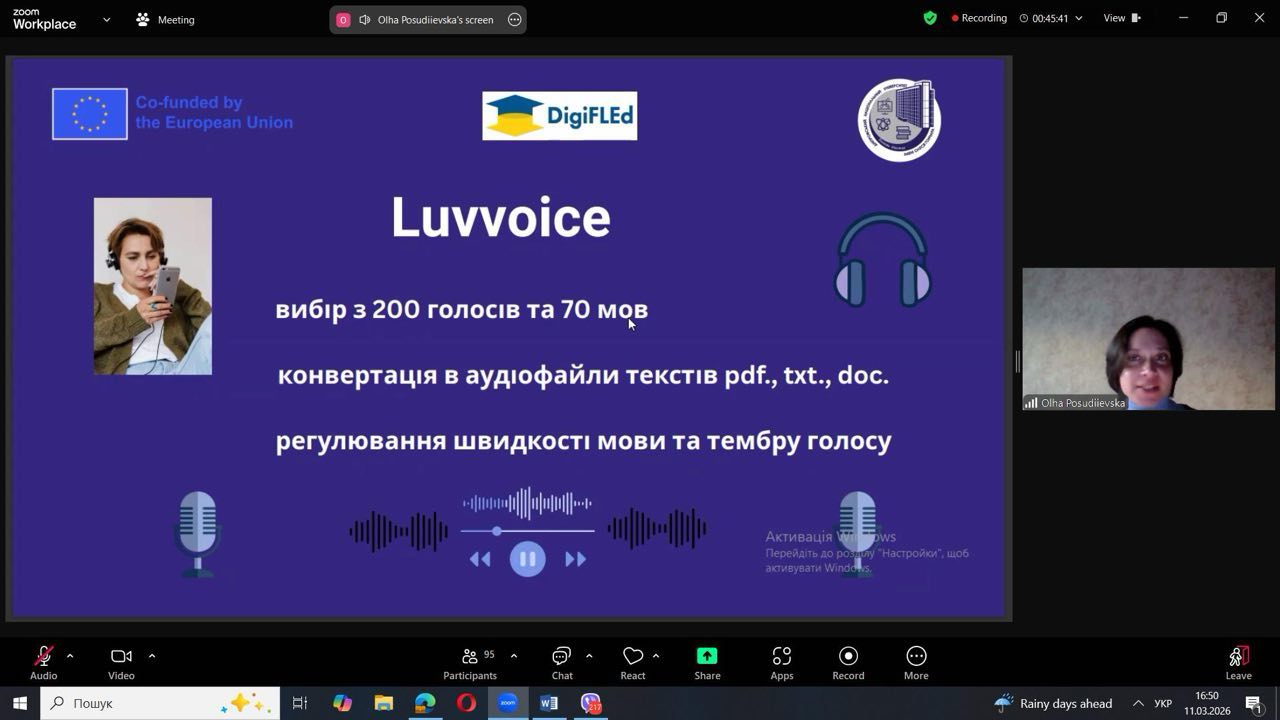Expand the Participants options chevron
The image size is (1280, 720).
[x=514, y=656]
